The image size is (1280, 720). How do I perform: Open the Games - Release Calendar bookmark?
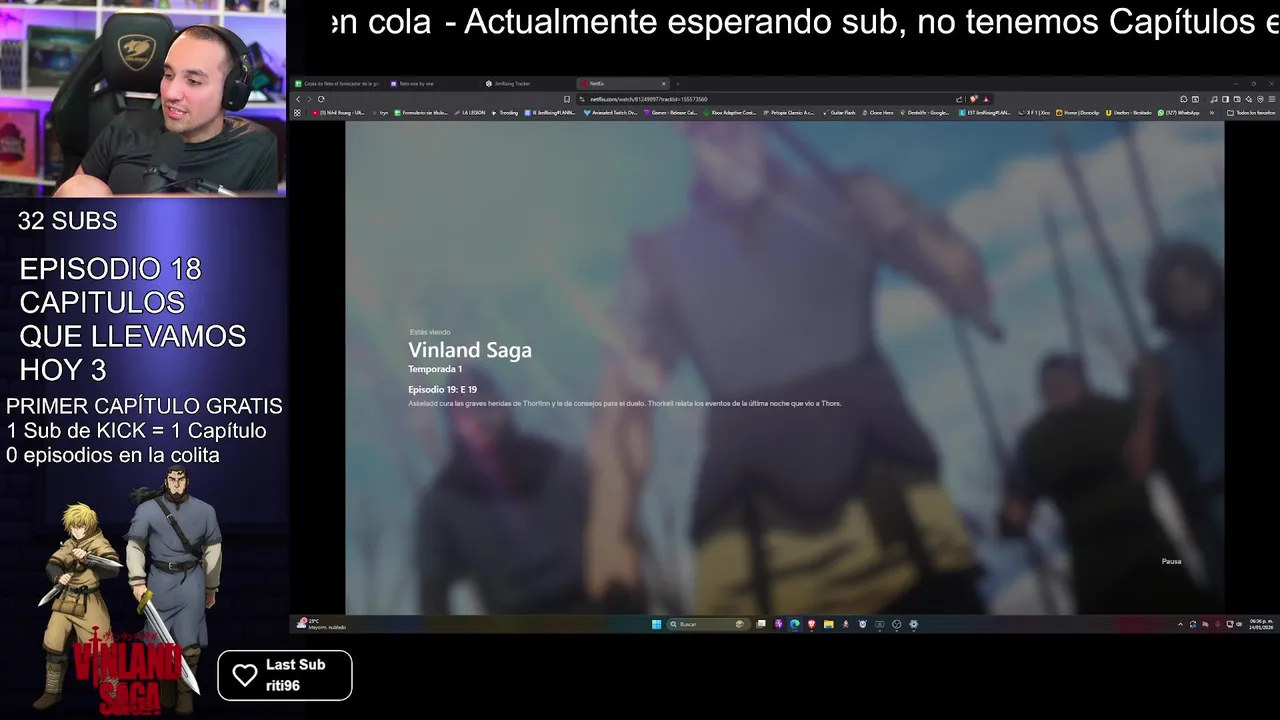click(671, 113)
